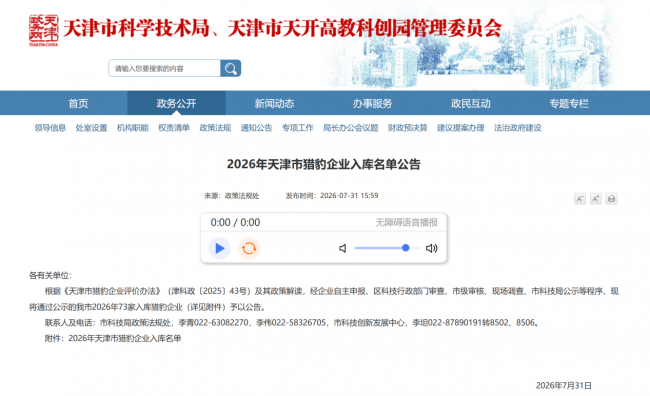Click the date 2026年7月31日 at bottom

(563, 386)
